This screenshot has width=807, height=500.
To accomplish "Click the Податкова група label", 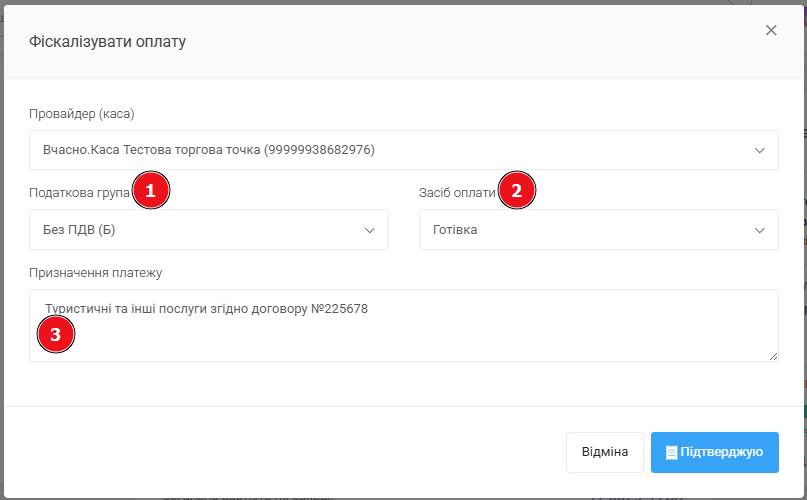I will pyautogui.click(x=80, y=192).
